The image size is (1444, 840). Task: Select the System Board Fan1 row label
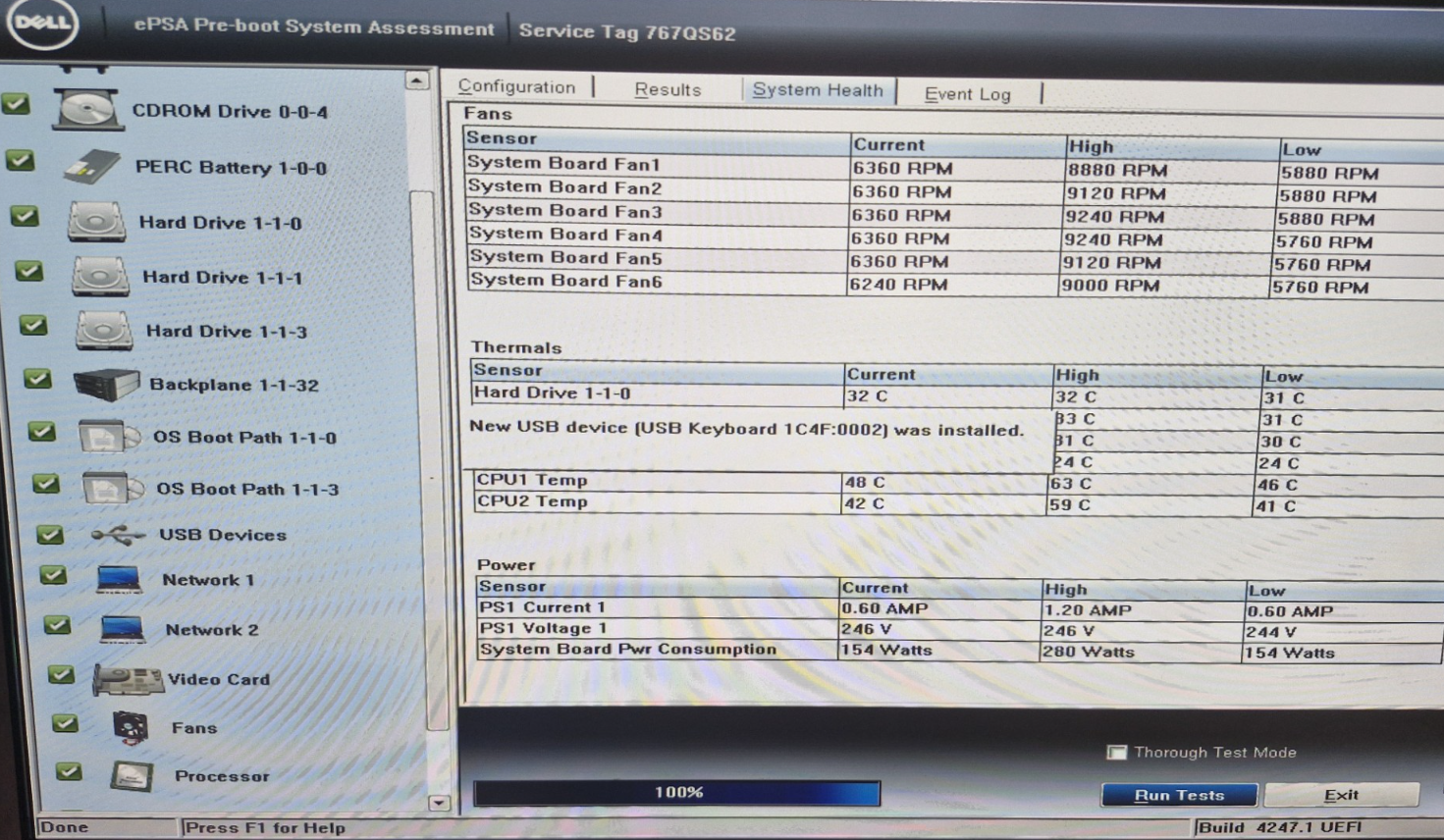(x=563, y=163)
